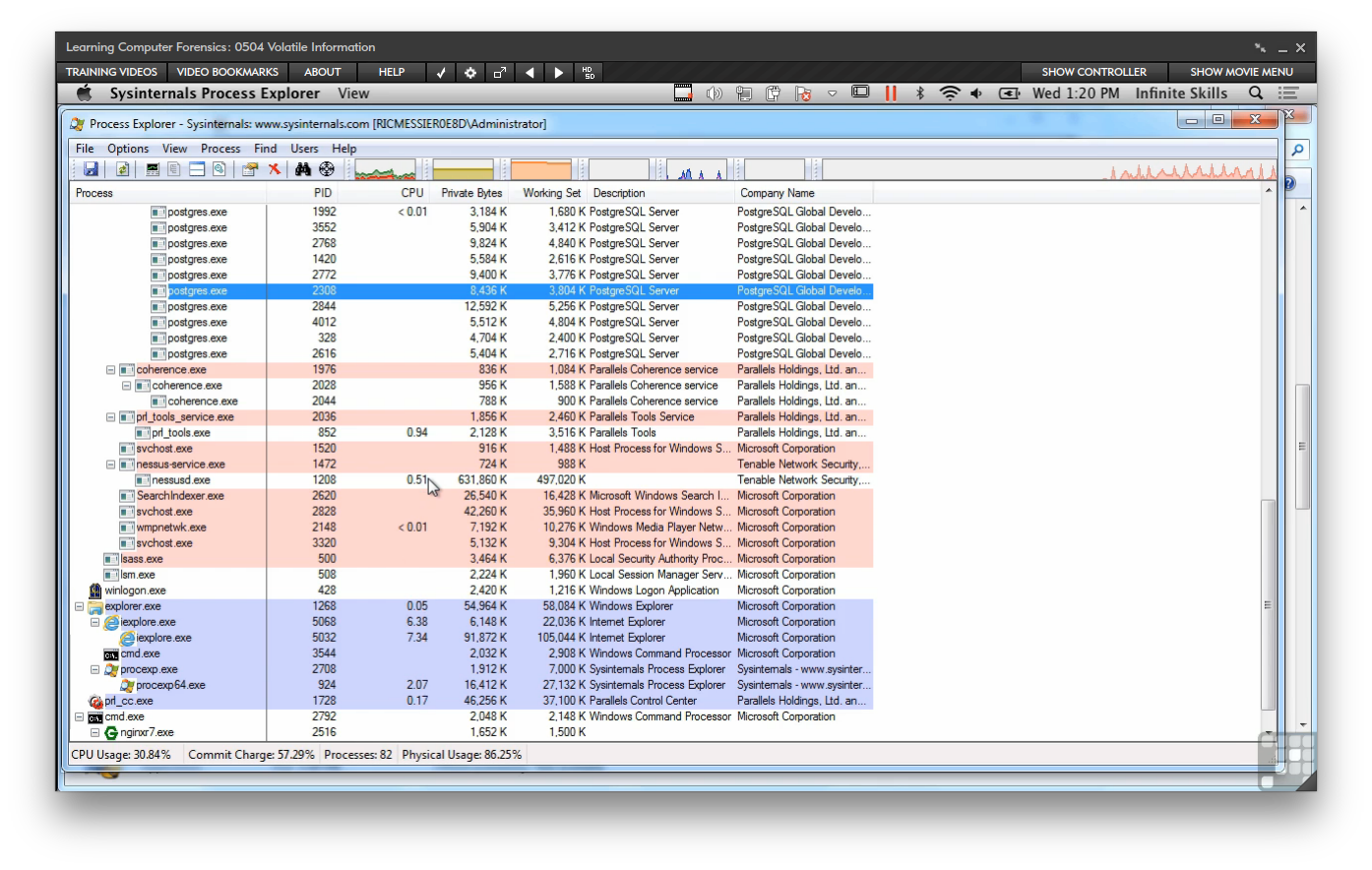Click the ABOUT button in player bar
The width and height of the screenshot is (1372, 870).
(x=322, y=72)
